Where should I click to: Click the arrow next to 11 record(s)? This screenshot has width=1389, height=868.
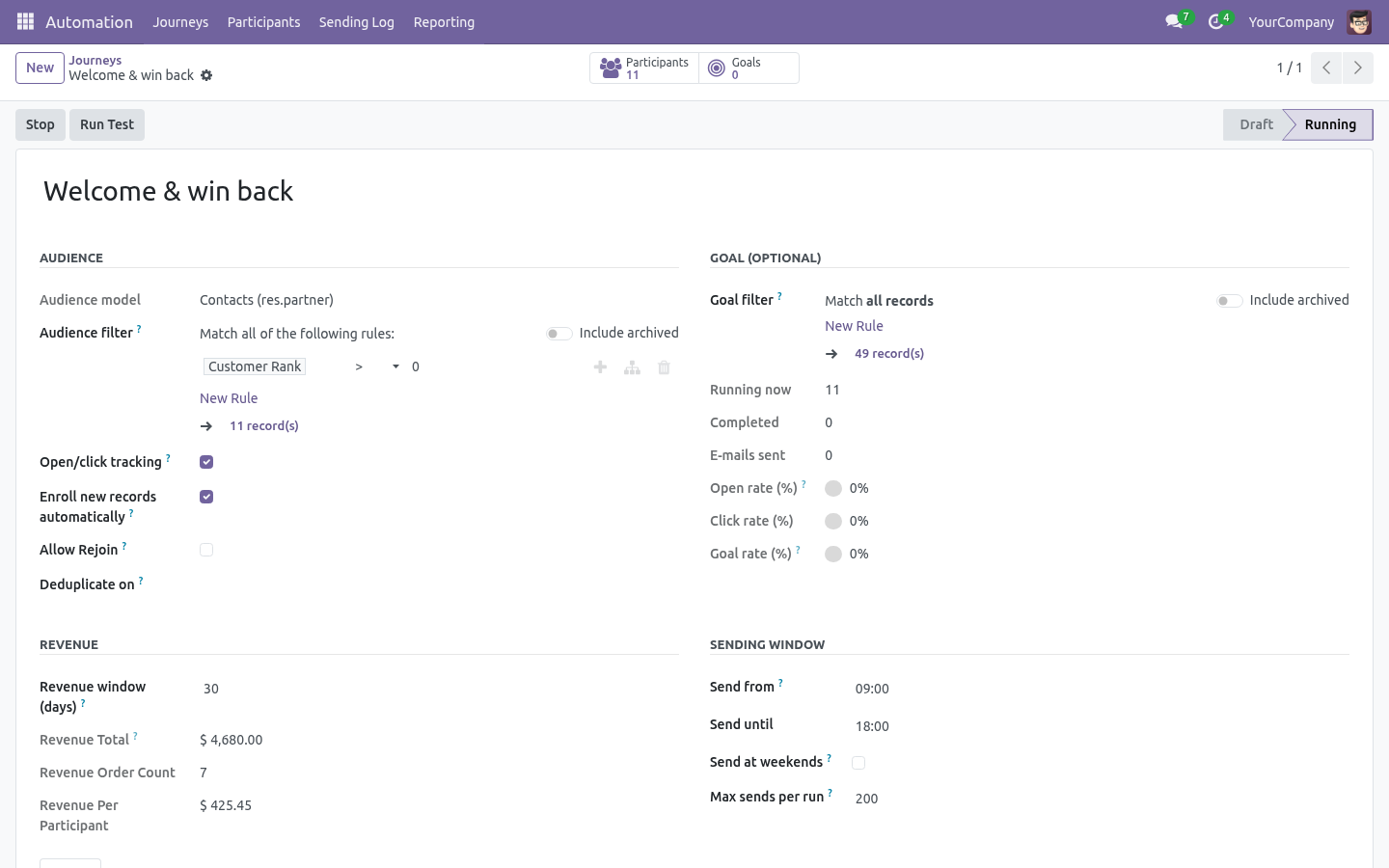[x=206, y=425]
